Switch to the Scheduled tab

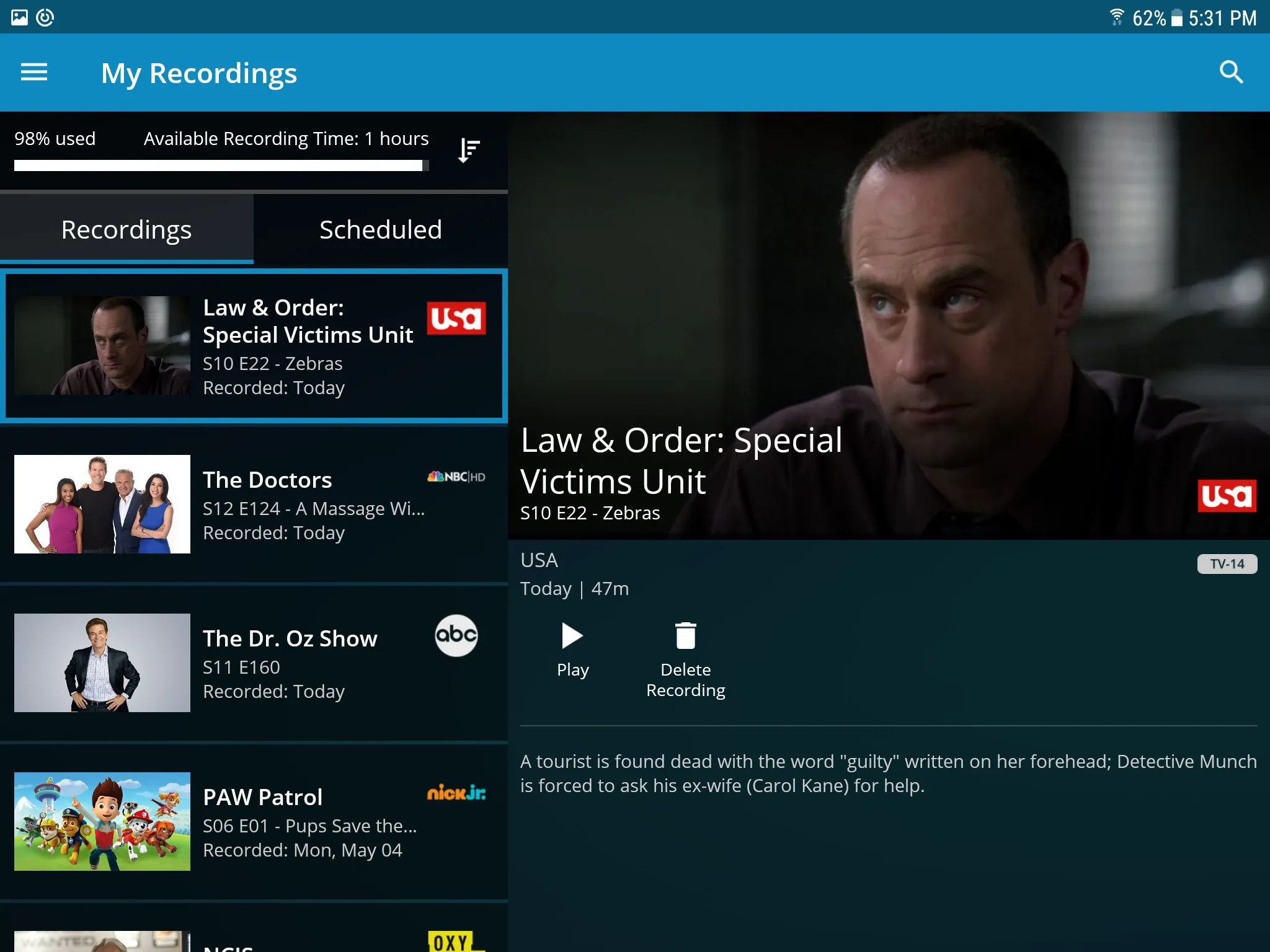(380, 229)
